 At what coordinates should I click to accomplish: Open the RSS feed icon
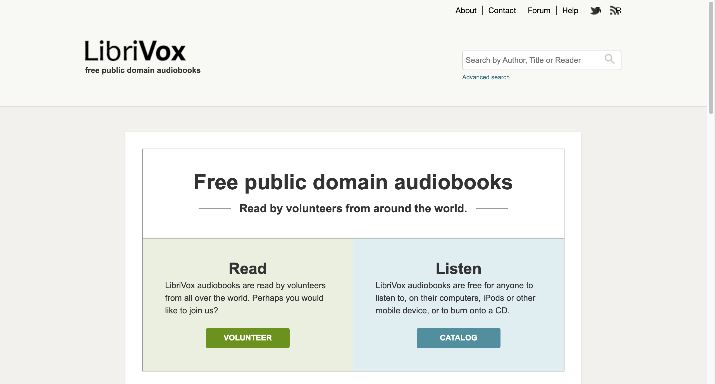[x=616, y=10]
